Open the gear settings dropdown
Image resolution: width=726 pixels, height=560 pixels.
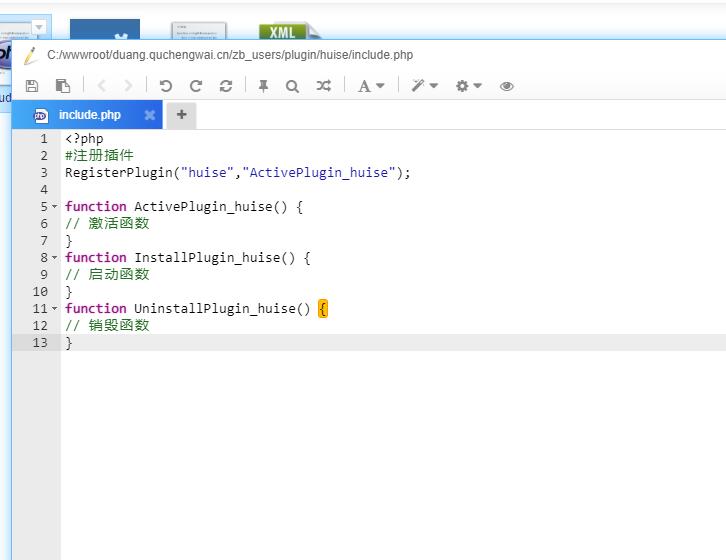tap(469, 86)
